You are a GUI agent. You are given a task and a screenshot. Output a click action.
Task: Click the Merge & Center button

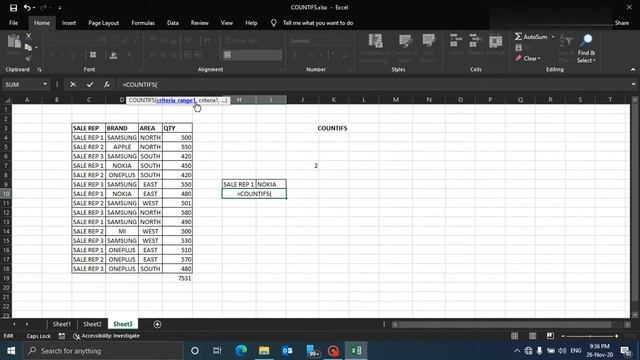tap(252, 55)
